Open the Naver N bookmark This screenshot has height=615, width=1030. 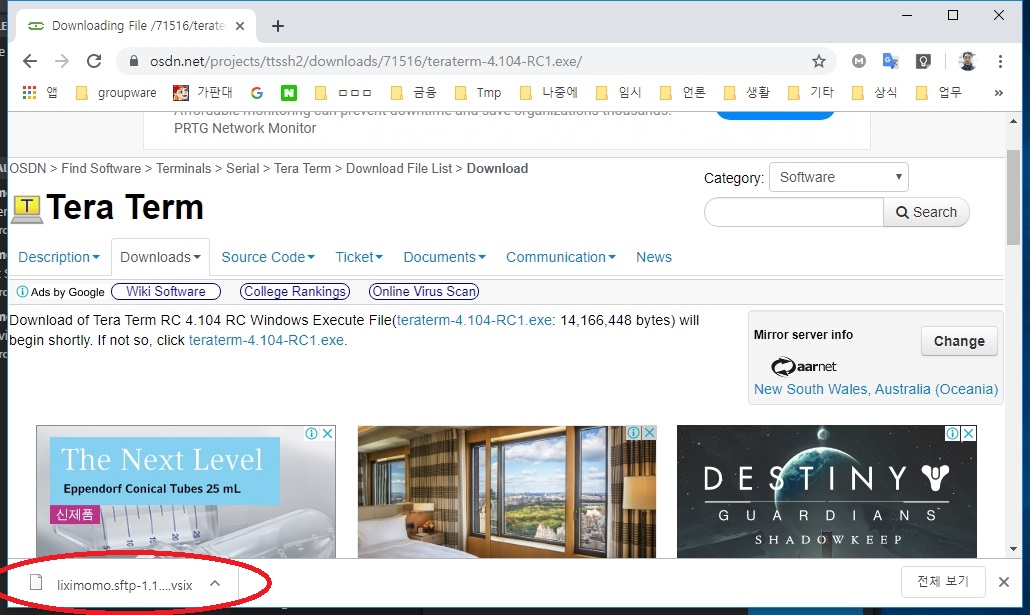(x=288, y=93)
